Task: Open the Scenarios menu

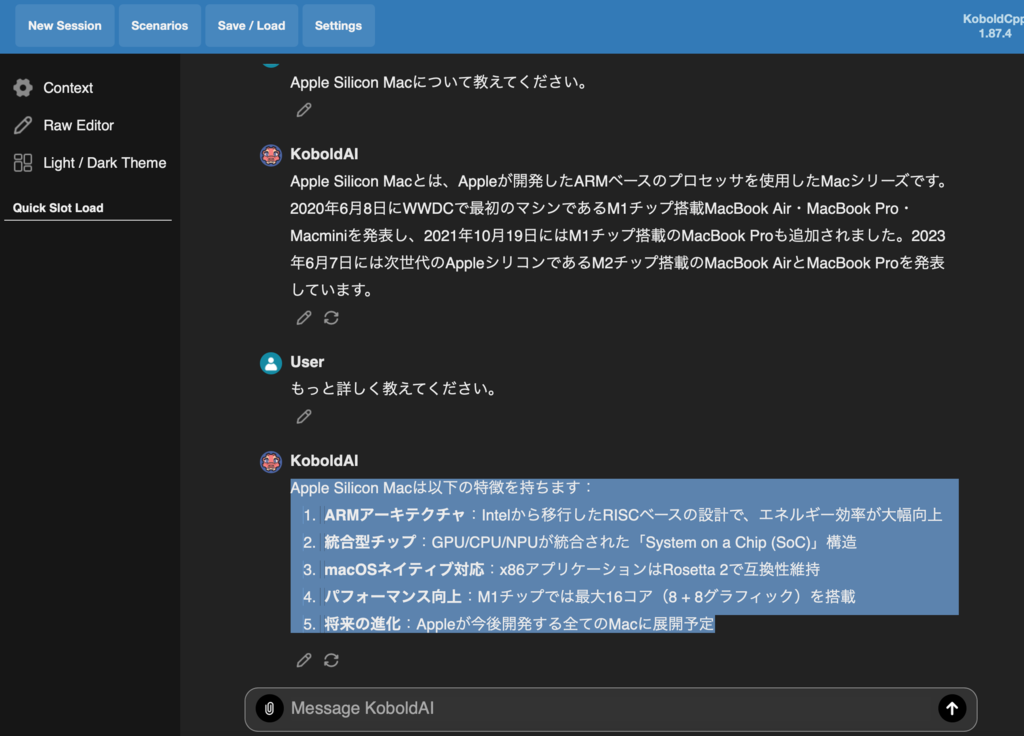Action: pyautogui.click(x=159, y=25)
